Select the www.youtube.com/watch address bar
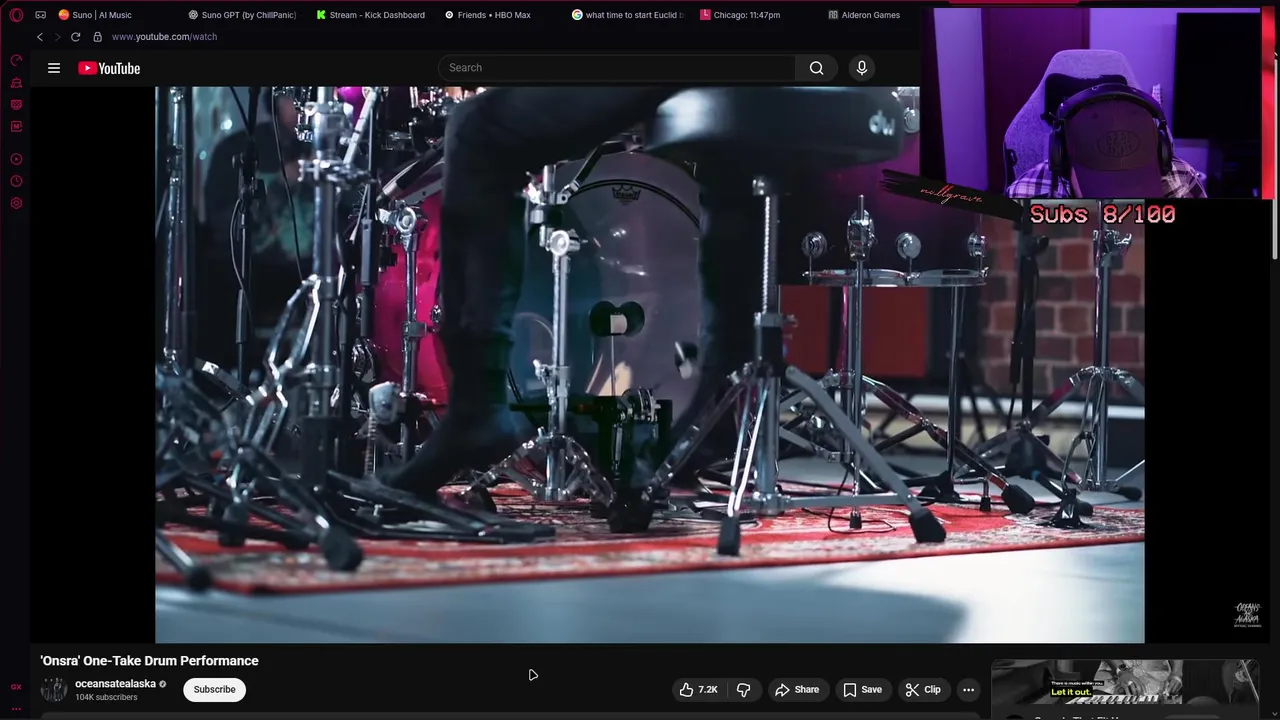The image size is (1280, 720). coord(164,37)
